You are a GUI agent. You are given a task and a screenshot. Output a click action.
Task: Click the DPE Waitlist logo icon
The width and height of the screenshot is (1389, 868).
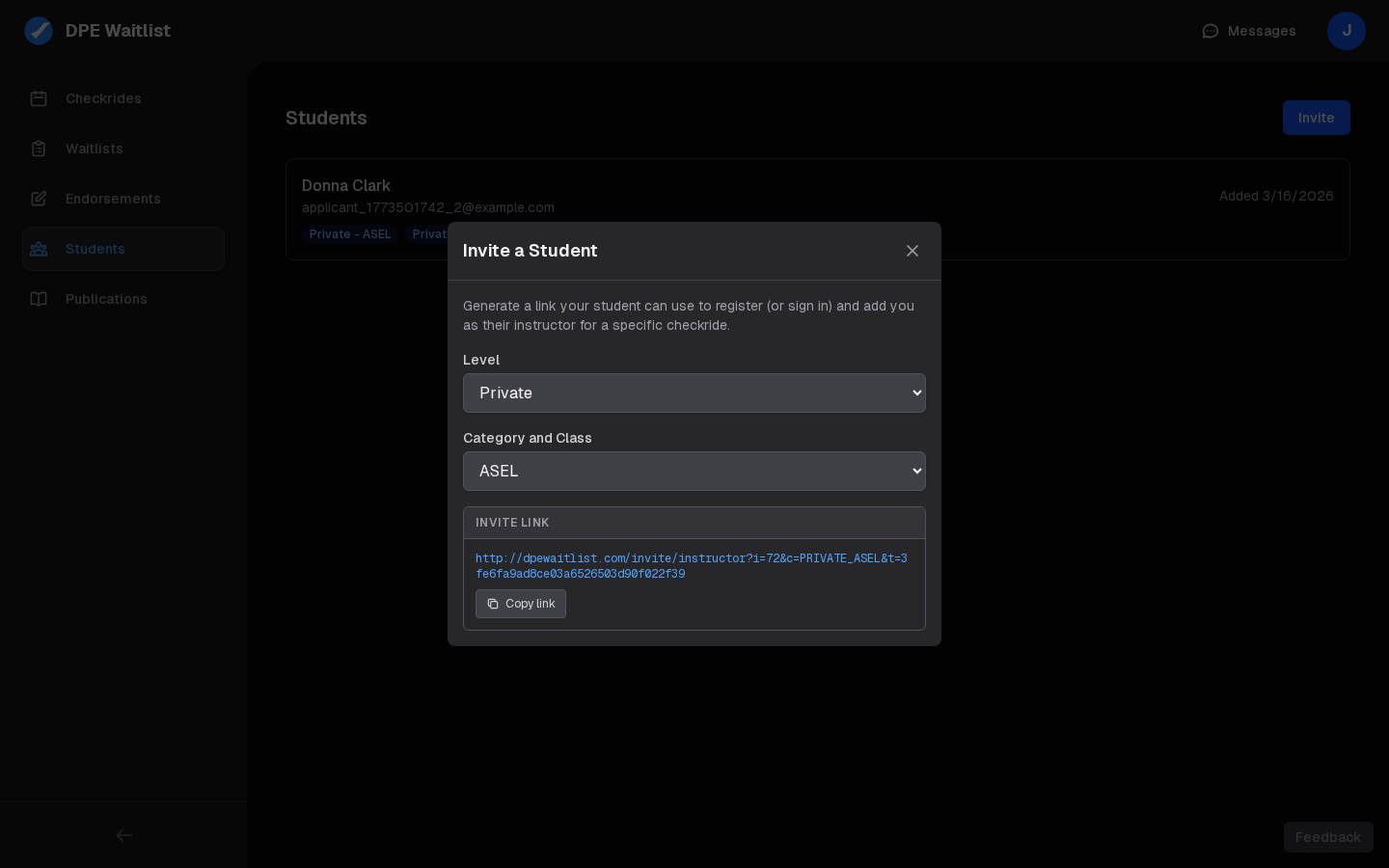click(39, 31)
